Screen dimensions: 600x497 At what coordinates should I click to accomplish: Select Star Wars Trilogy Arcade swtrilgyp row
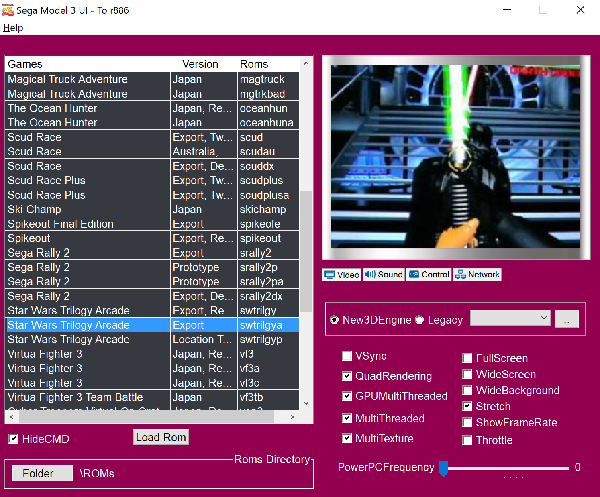click(x=152, y=339)
